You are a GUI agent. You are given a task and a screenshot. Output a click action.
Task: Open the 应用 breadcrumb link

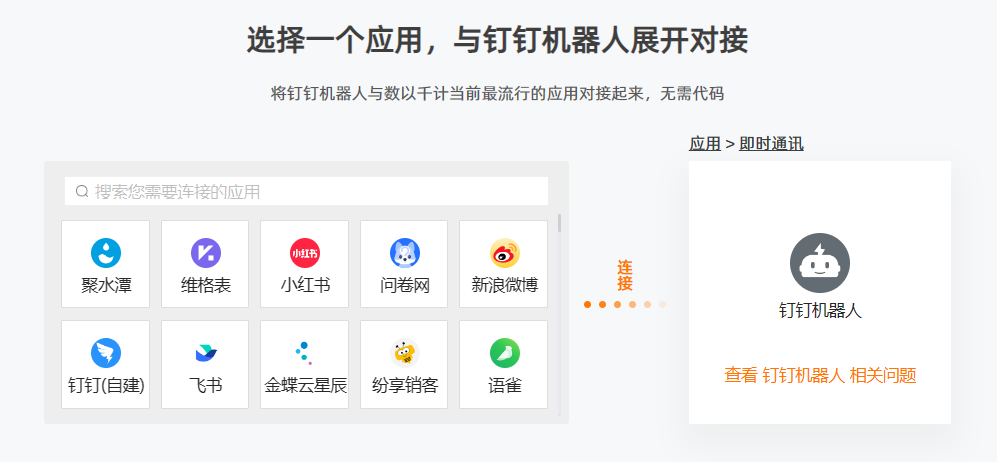click(705, 144)
